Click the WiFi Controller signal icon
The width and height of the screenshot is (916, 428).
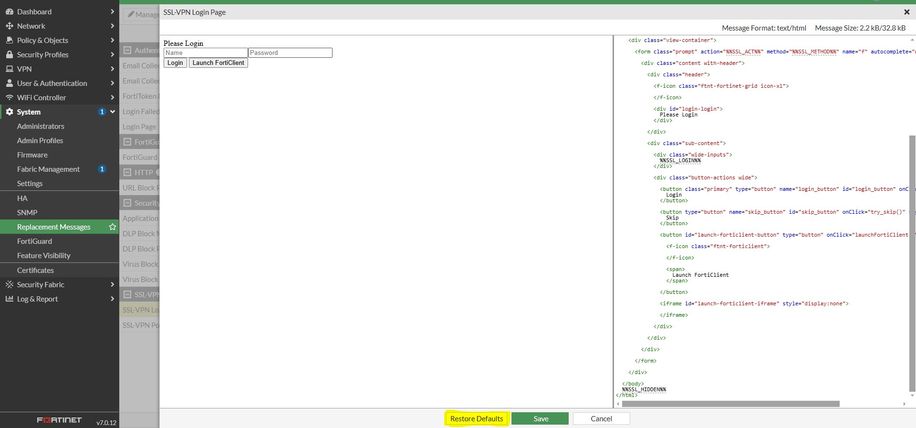[9, 98]
